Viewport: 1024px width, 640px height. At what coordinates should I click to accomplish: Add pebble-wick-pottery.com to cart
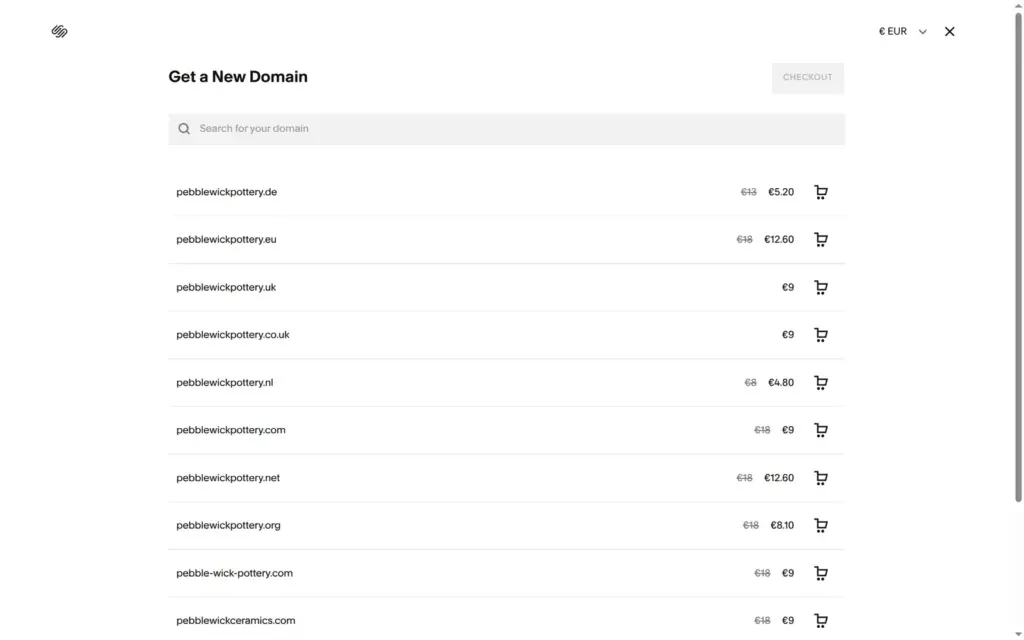tap(821, 573)
